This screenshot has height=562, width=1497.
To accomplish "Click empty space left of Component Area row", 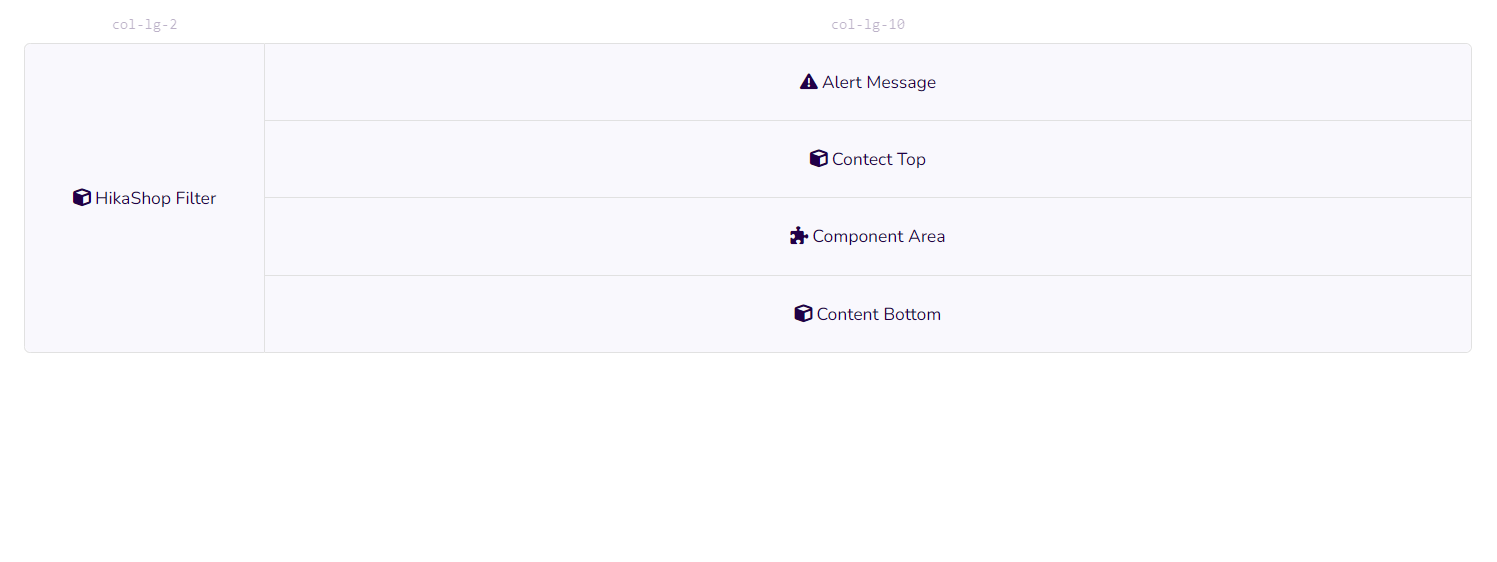I will 500,236.
